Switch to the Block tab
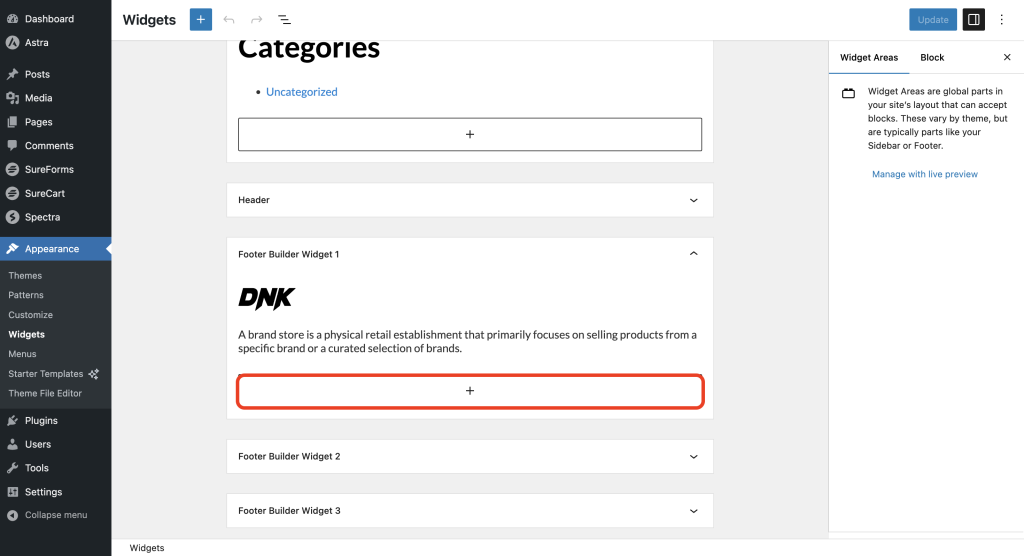 (x=932, y=58)
